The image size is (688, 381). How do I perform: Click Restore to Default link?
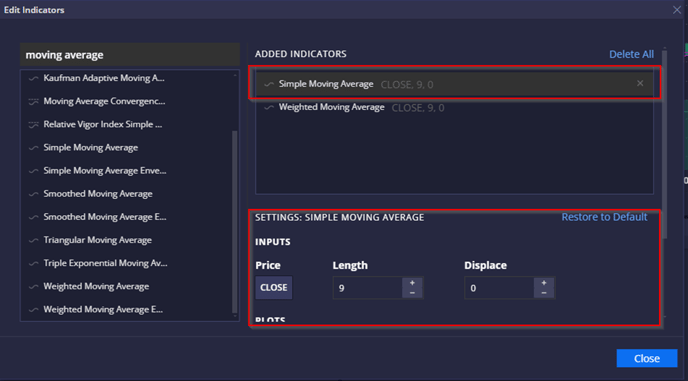[x=604, y=217]
